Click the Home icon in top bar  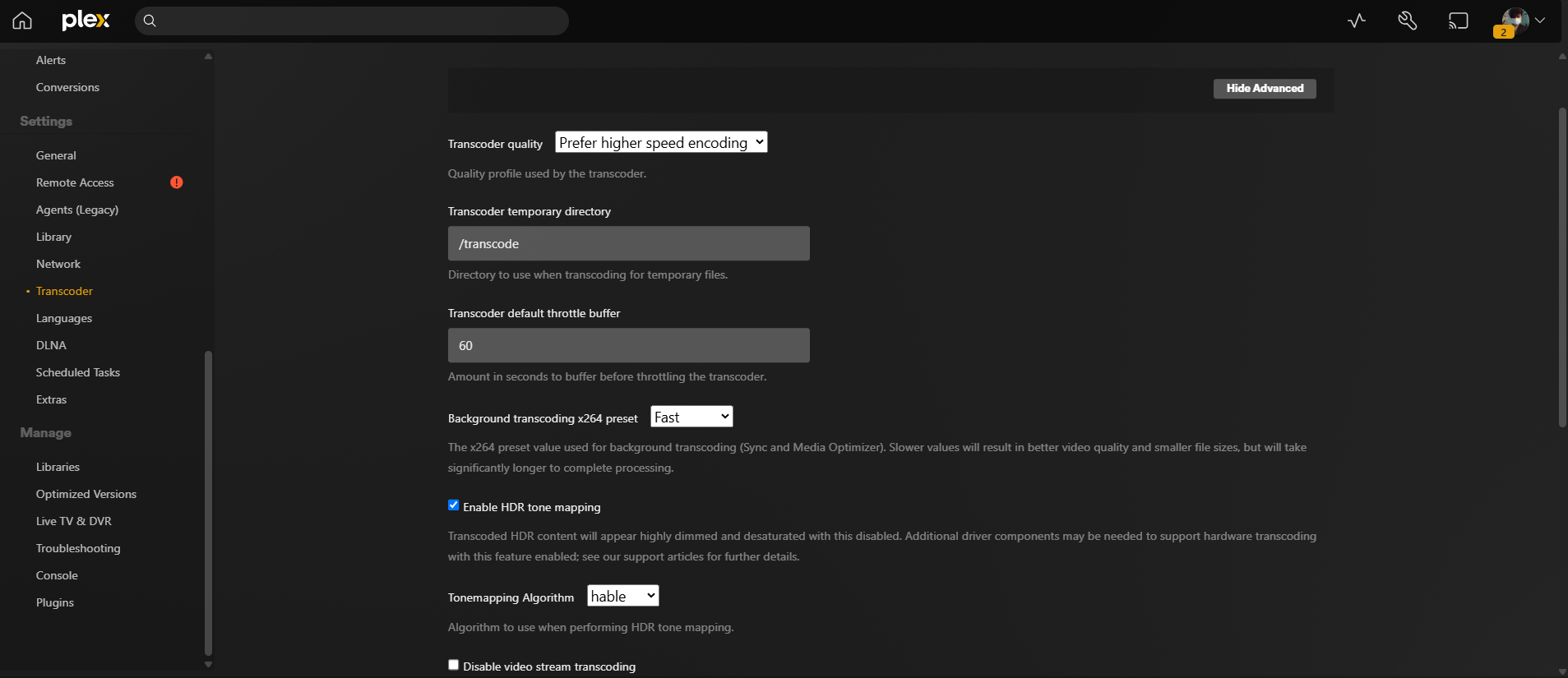tap(22, 21)
